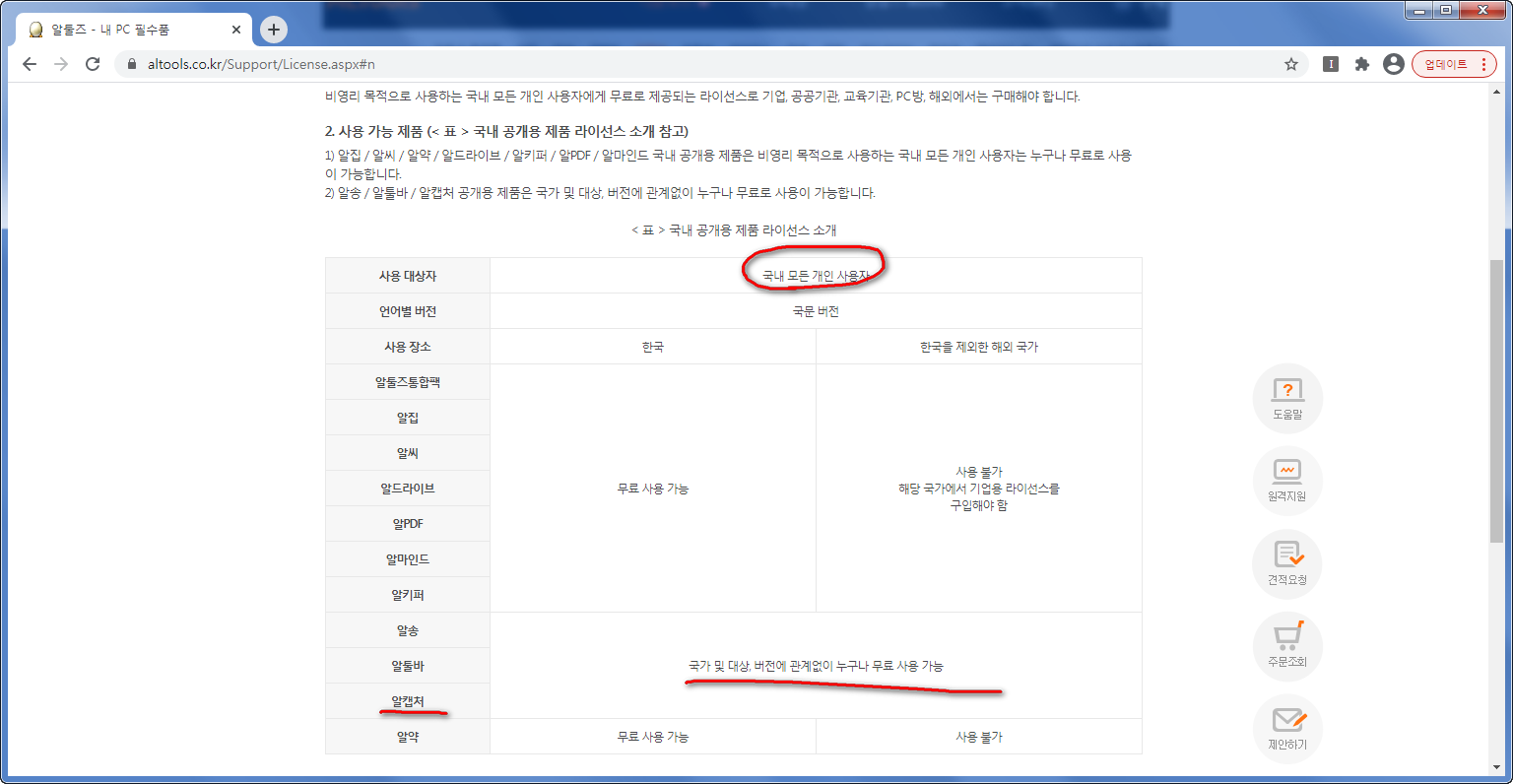The width and height of the screenshot is (1513, 784).
Task: Click the 알마인드 product row
Action: (x=408, y=559)
